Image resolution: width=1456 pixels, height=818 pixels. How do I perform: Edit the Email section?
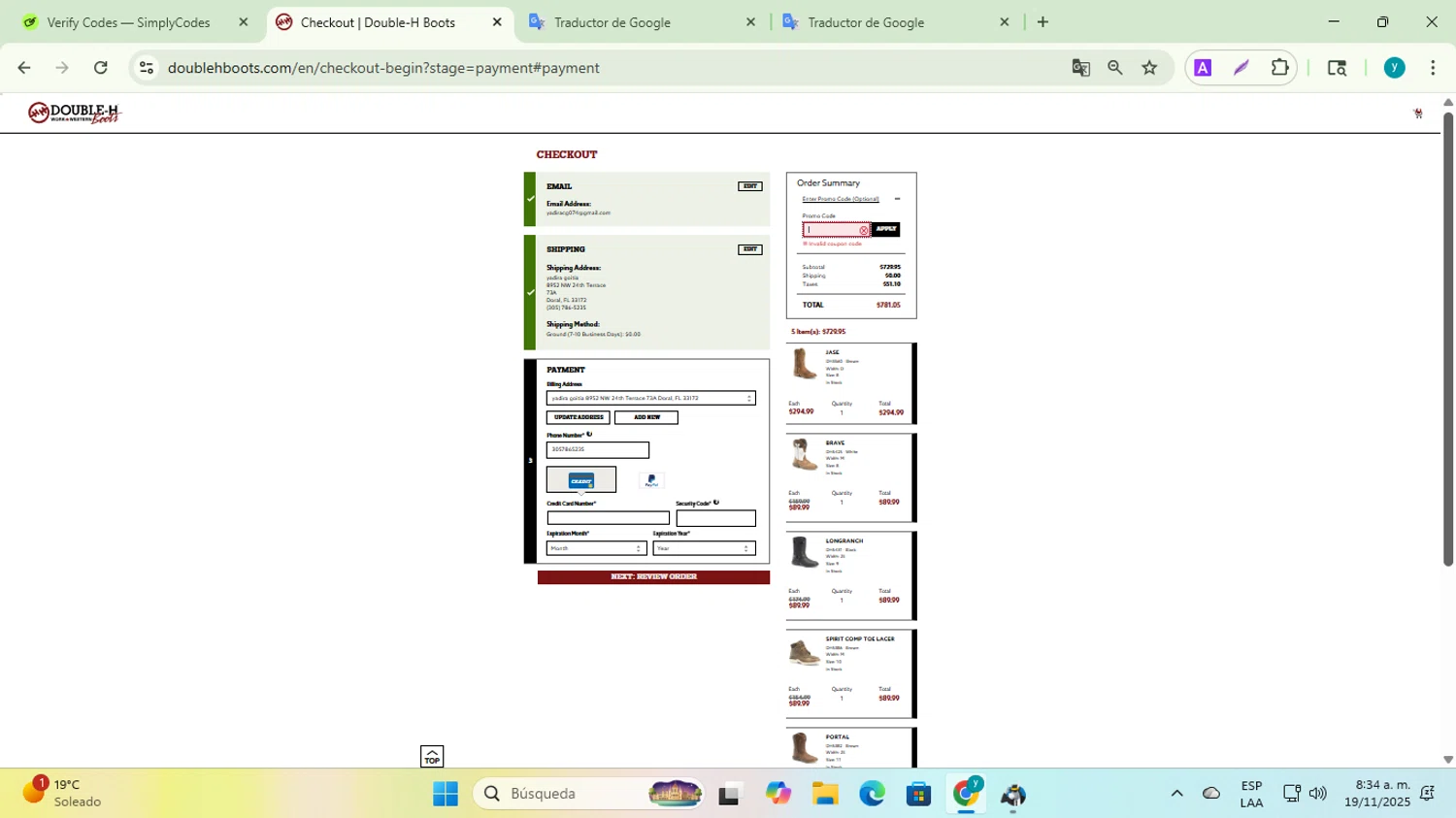click(x=749, y=186)
